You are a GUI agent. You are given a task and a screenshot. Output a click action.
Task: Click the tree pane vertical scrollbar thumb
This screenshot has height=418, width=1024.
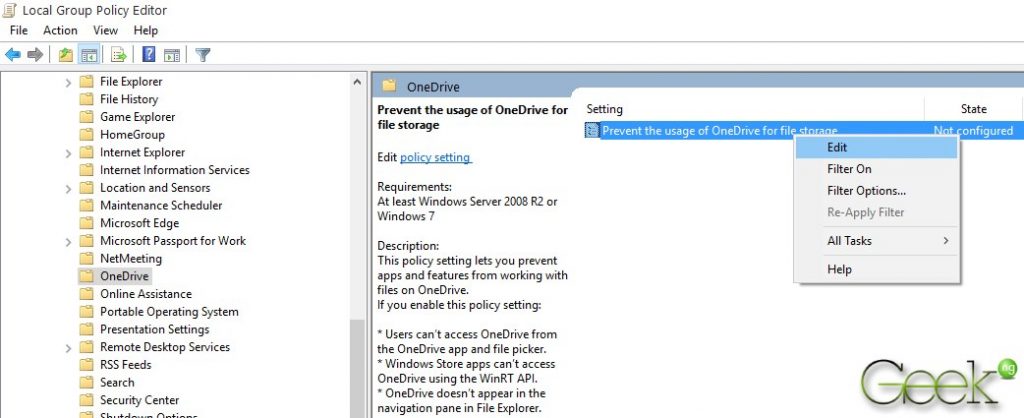pos(357,369)
